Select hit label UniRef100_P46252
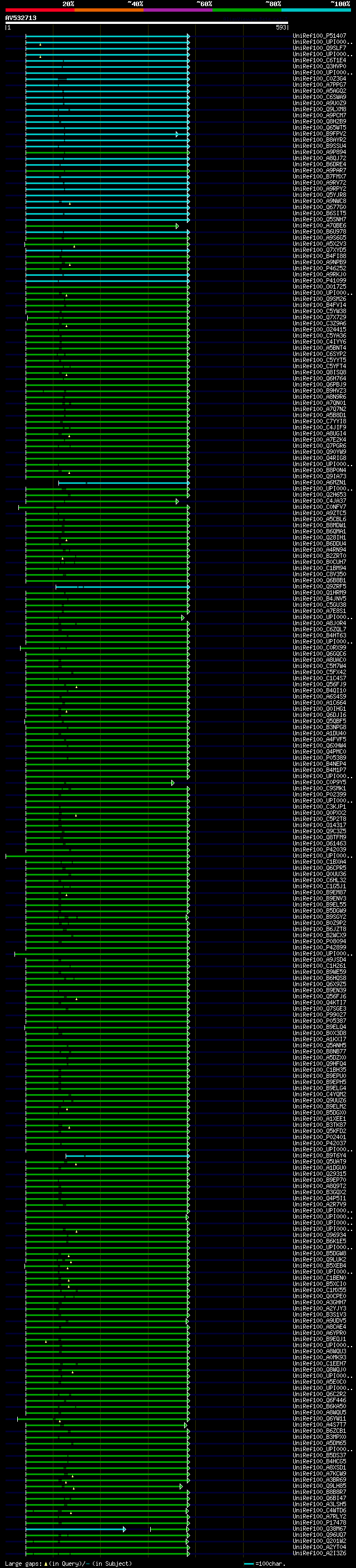Image resolution: width=356 pixels, height=1568 pixels. point(319,268)
